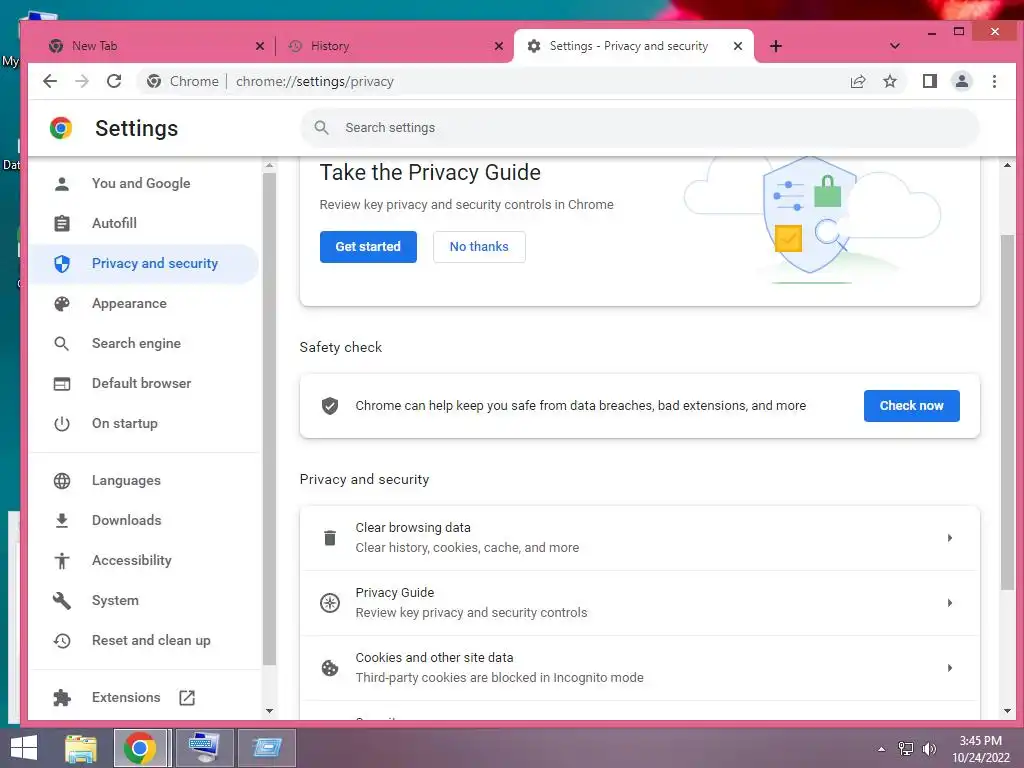Go back using the browser back arrow
Image resolution: width=1024 pixels, height=768 pixels.
point(50,81)
